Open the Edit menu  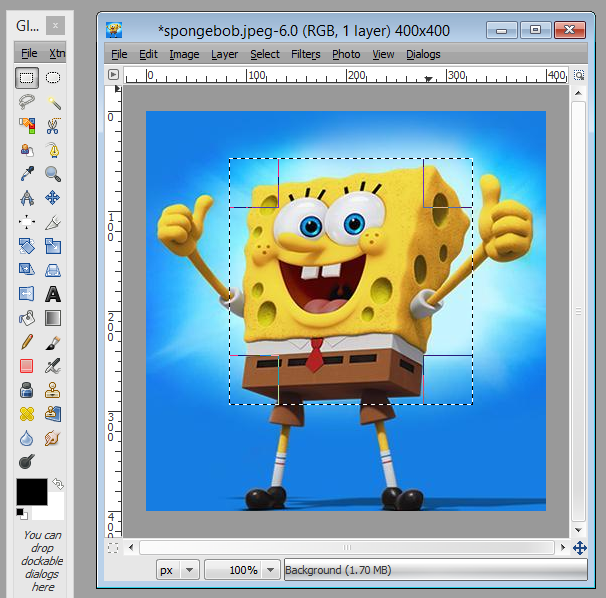pos(148,54)
